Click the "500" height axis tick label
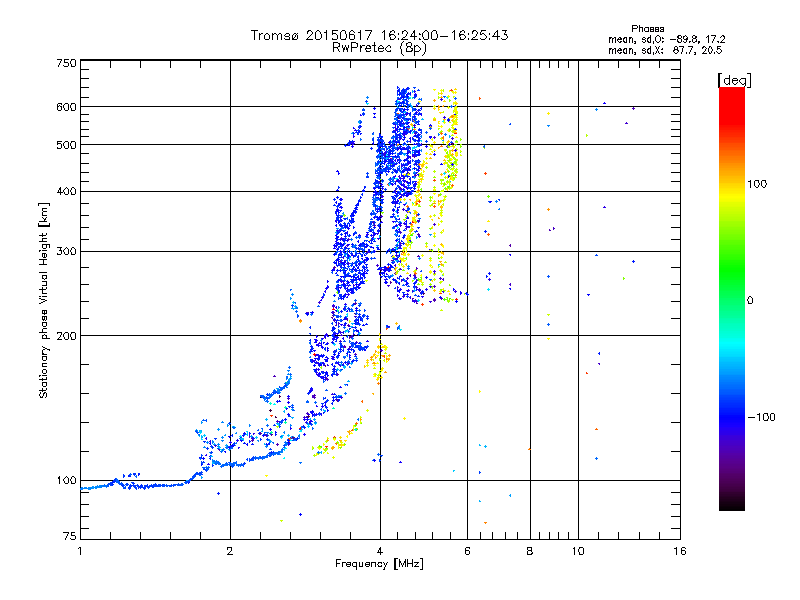The height and width of the screenshot is (600, 800). pos(66,145)
